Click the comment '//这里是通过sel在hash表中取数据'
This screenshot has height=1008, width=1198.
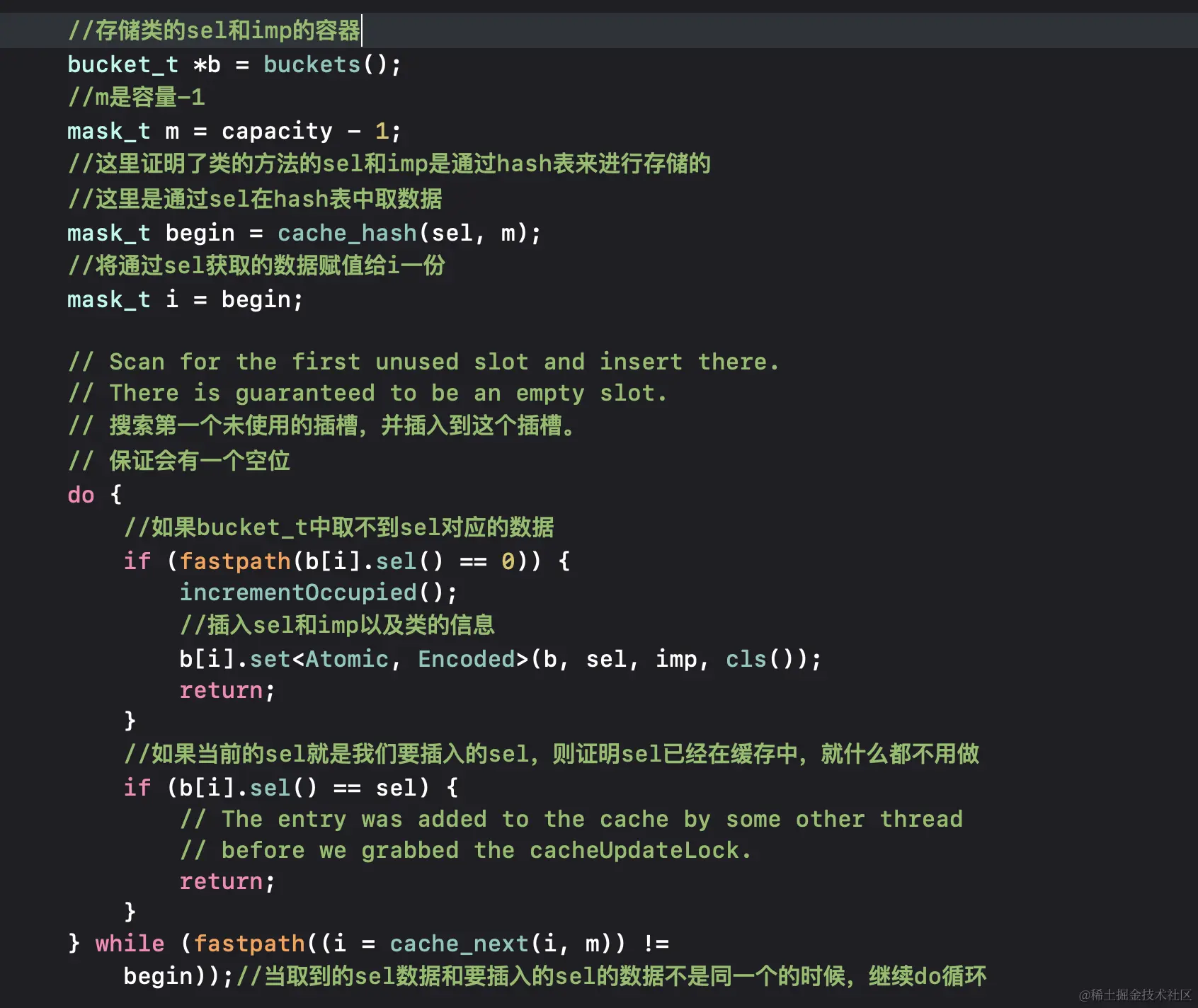(255, 198)
